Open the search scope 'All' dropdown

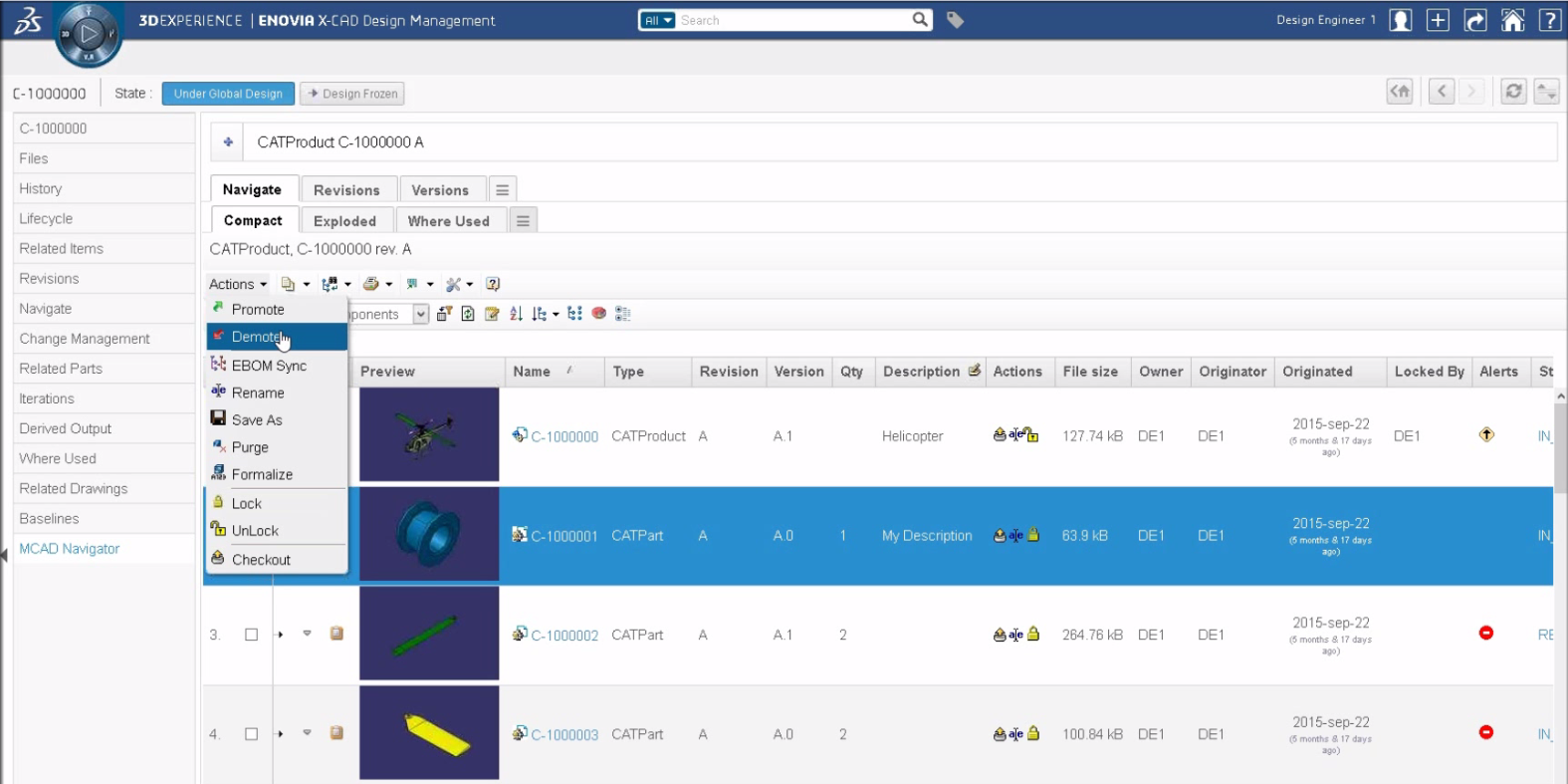(657, 20)
